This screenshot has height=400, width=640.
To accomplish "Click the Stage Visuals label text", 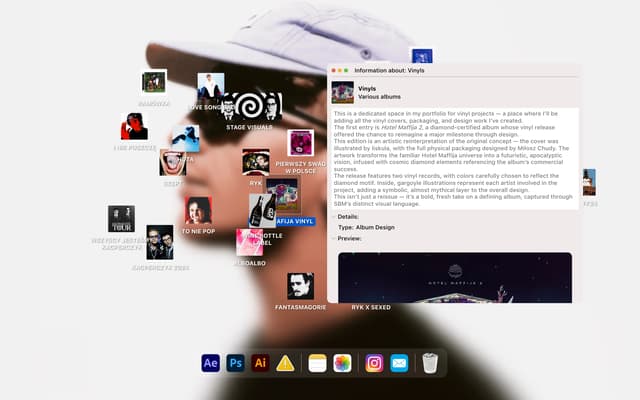I will [249, 127].
